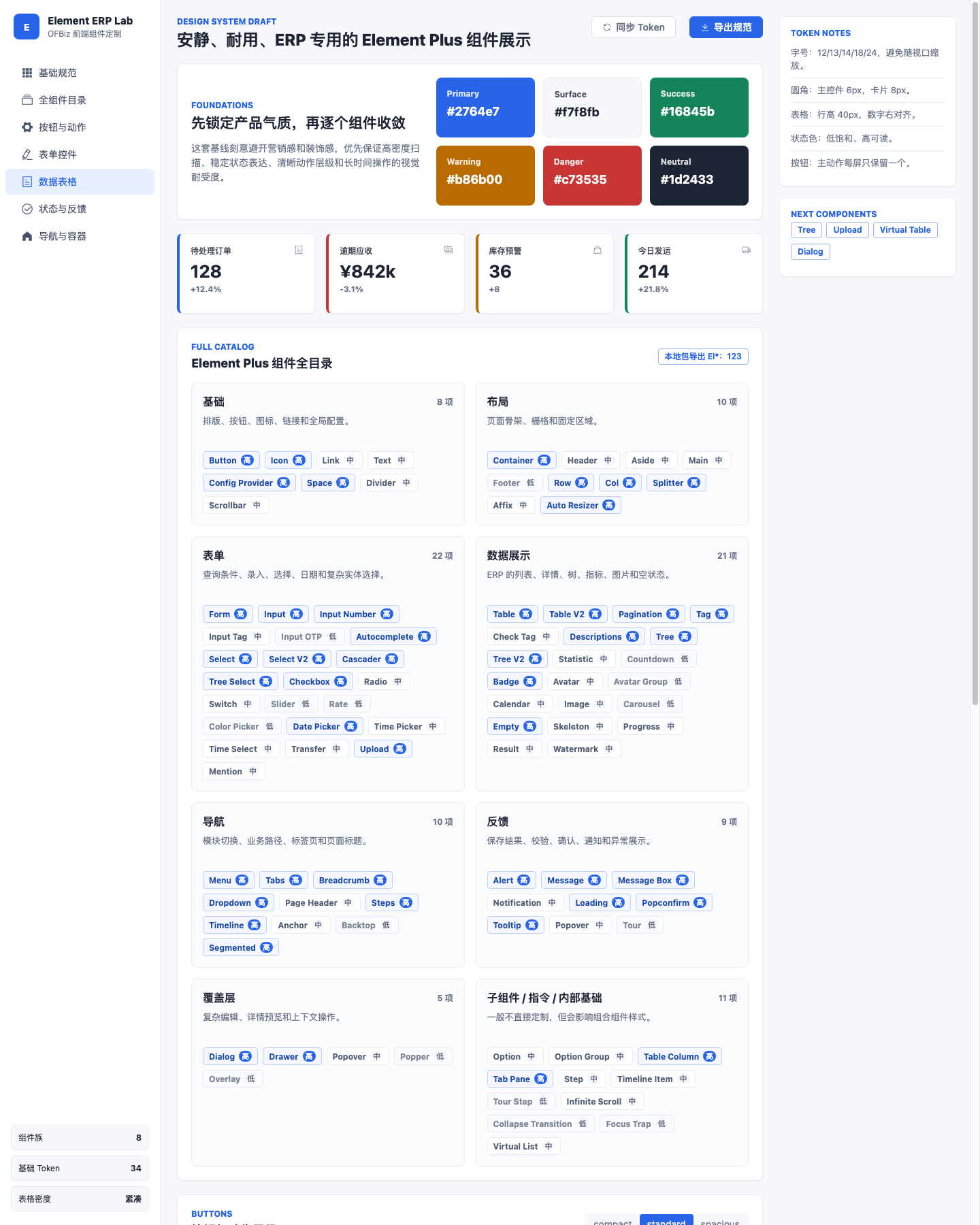Select the Warning #b86b00 color swatch

[x=485, y=176]
